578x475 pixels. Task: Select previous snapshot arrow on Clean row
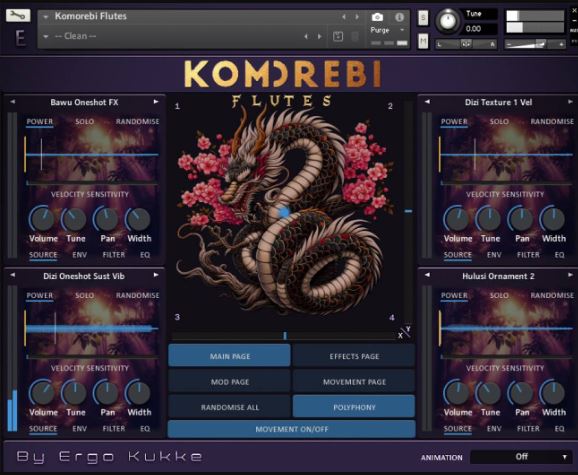(x=306, y=36)
